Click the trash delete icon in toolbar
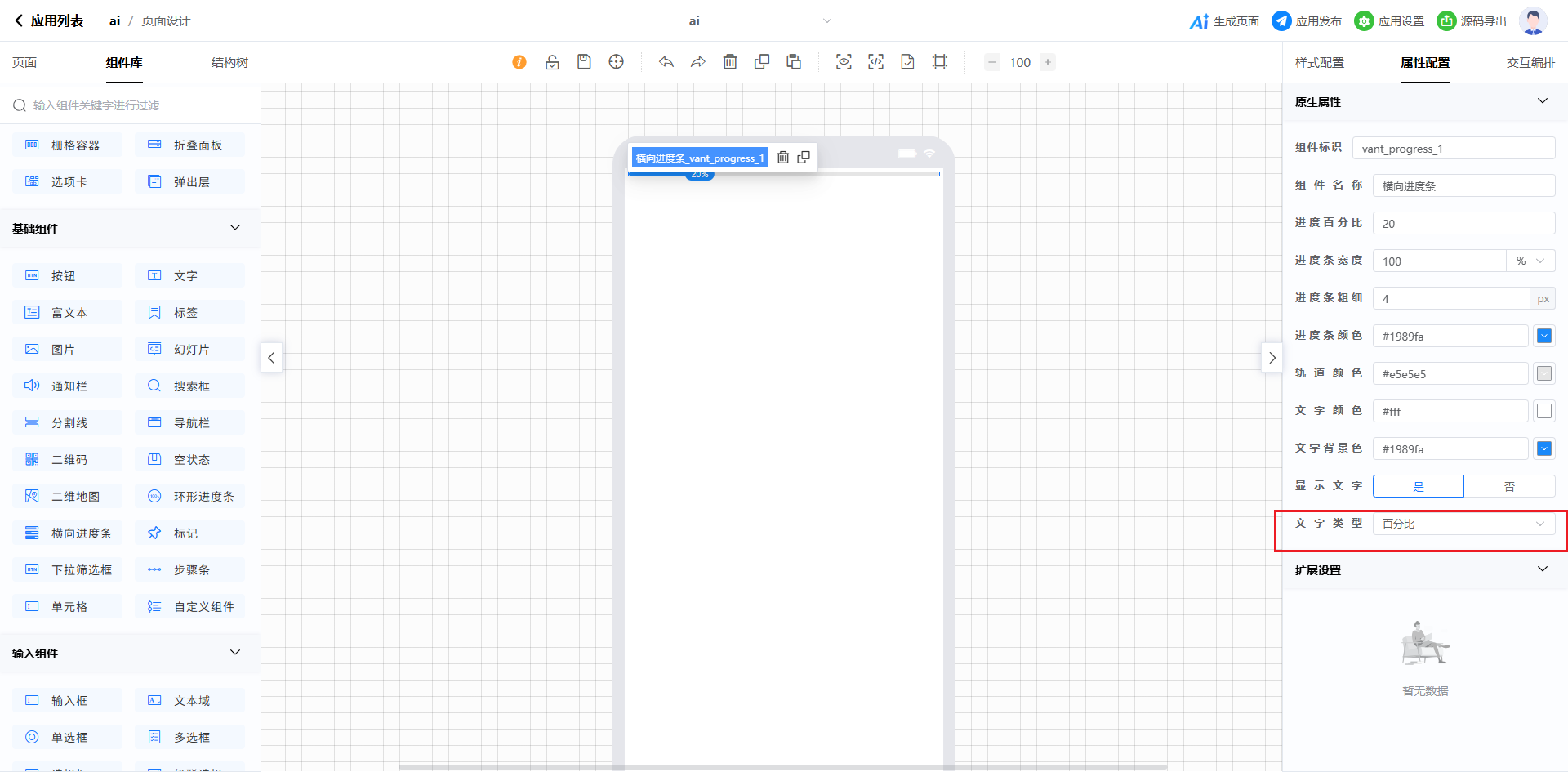This screenshot has height=772, width=1568. 730,62
